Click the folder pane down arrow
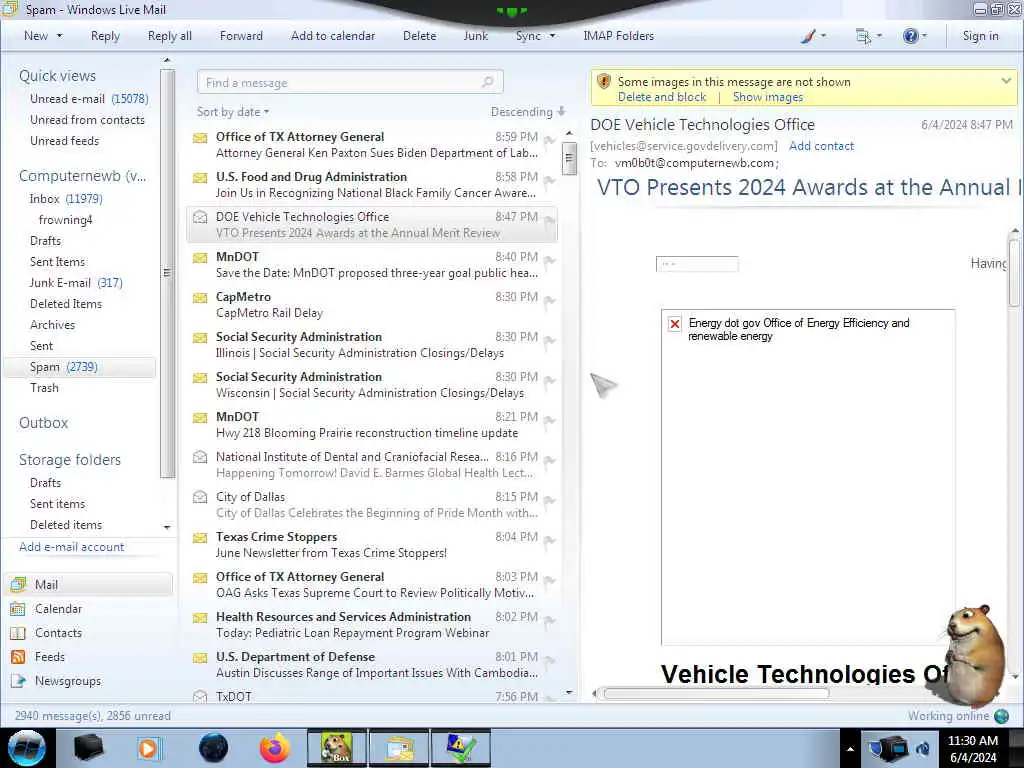1024x768 pixels. (x=167, y=527)
